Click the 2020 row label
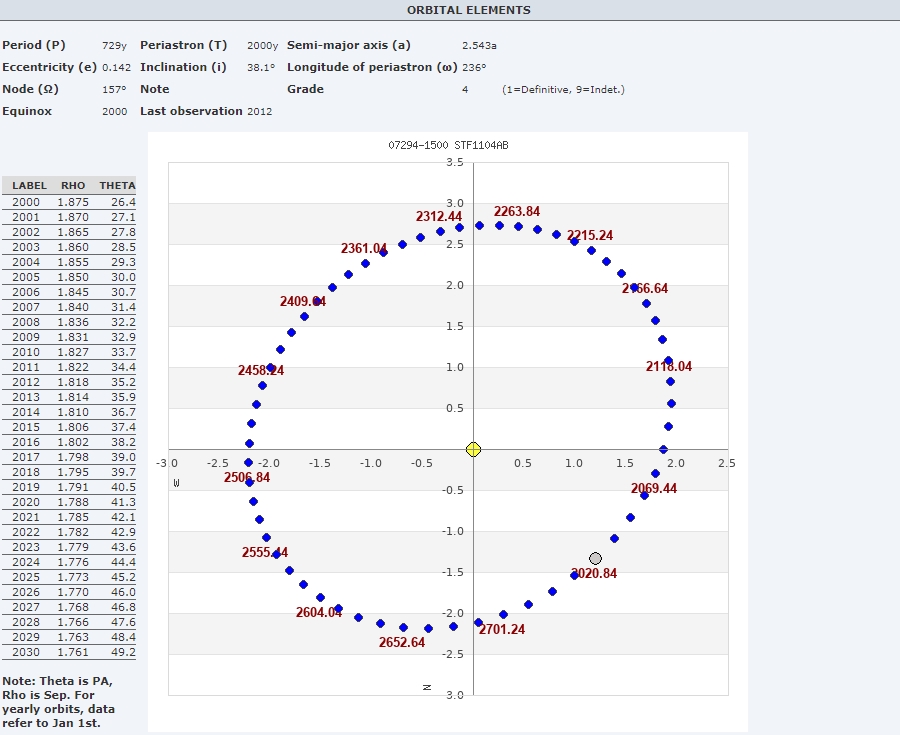This screenshot has width=900, height=735. tap(26, 501)
